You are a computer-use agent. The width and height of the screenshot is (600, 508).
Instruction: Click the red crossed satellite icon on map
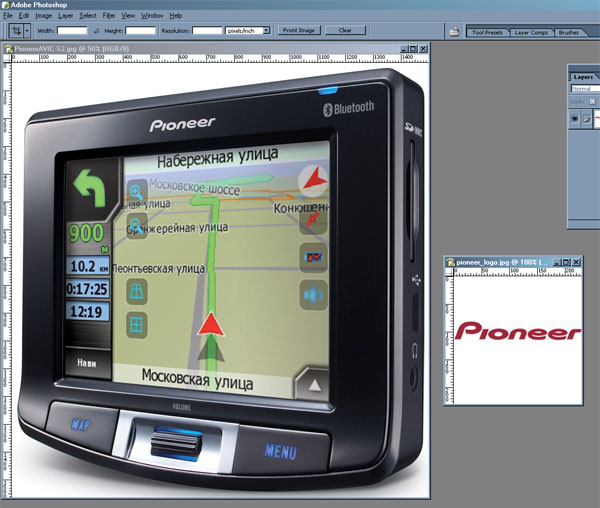click(314, 221)
